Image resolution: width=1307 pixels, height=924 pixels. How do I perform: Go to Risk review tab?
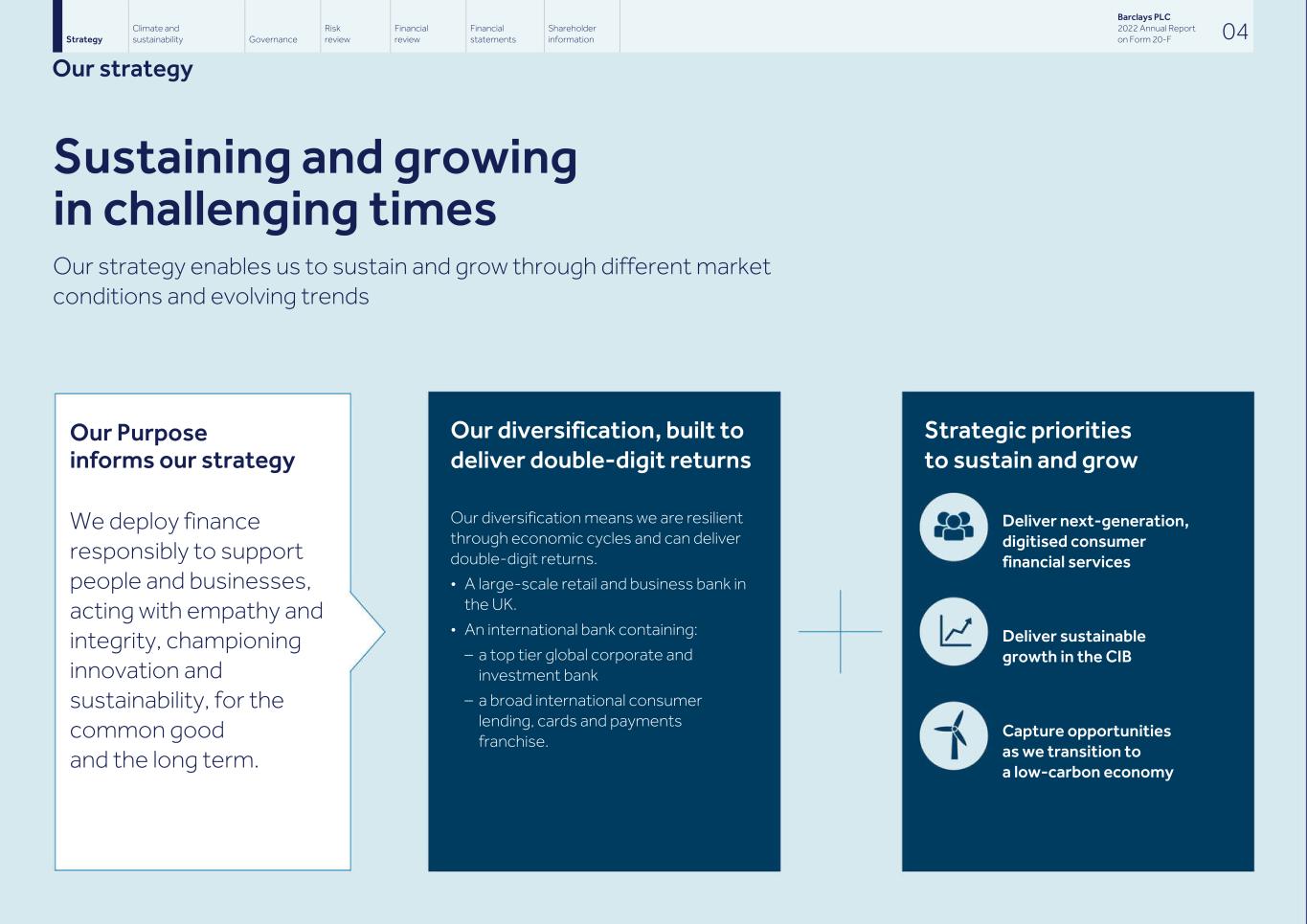(x=337, y=34)
